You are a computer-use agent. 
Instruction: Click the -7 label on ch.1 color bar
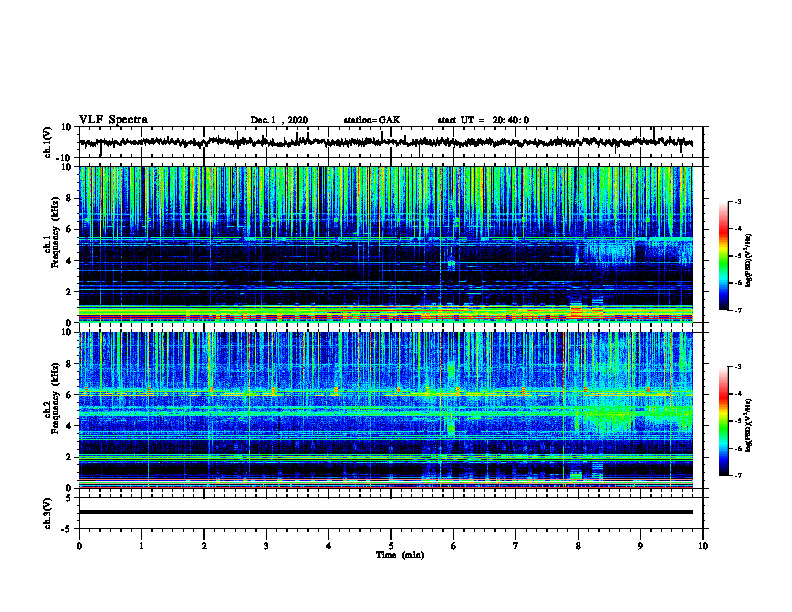pyautogui.click(x=738, y=310)
